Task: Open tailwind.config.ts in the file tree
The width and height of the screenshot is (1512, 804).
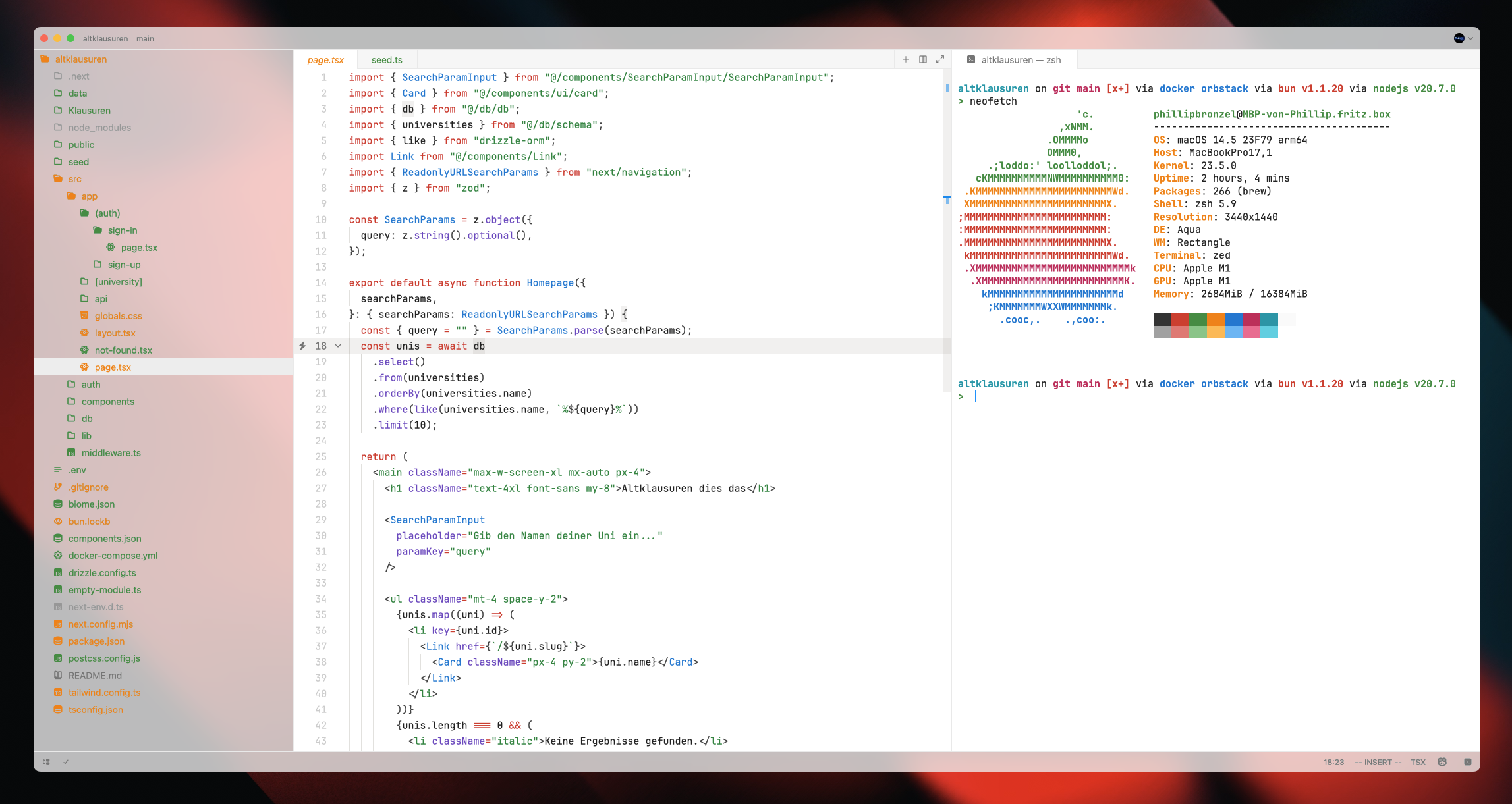Action: coord(163,693)
